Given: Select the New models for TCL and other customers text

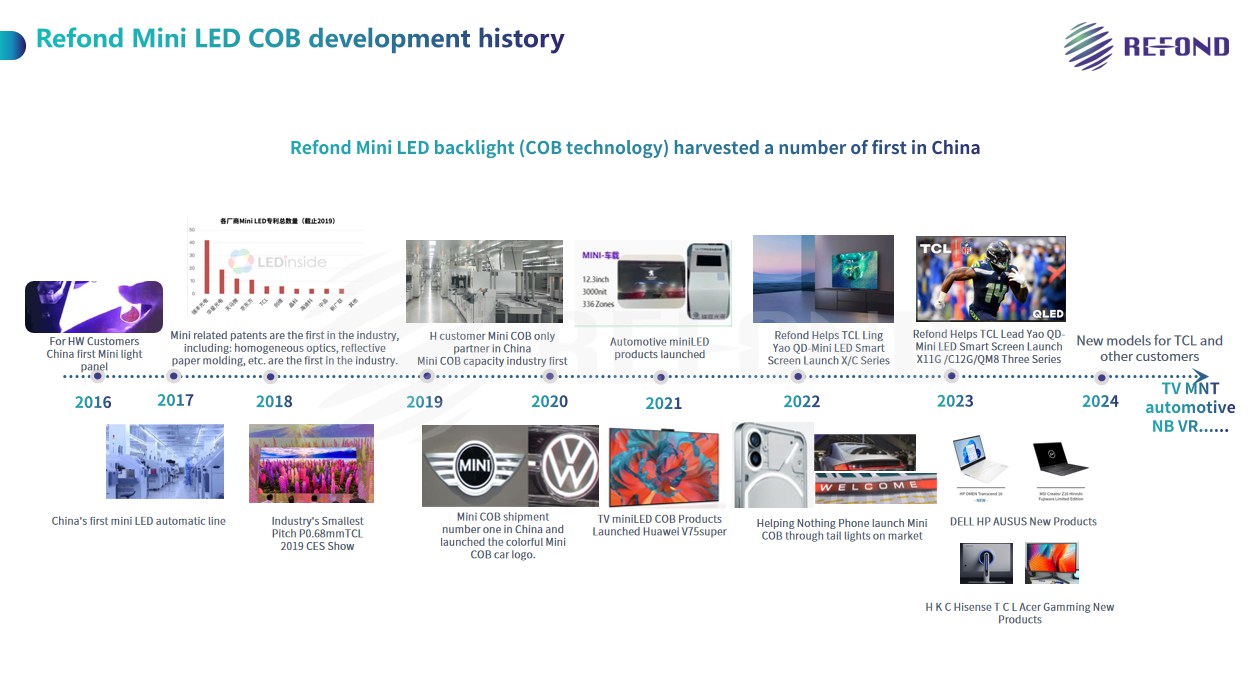Looking at the screenshot, I should [x=1150, y=348].
